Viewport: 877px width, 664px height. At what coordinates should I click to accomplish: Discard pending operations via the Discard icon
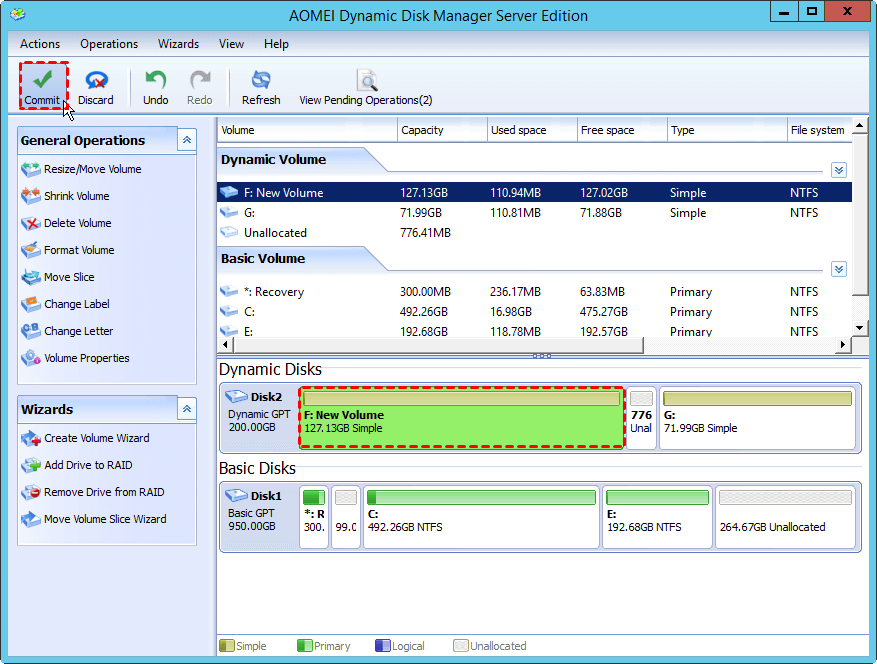[x=96, y=86]
